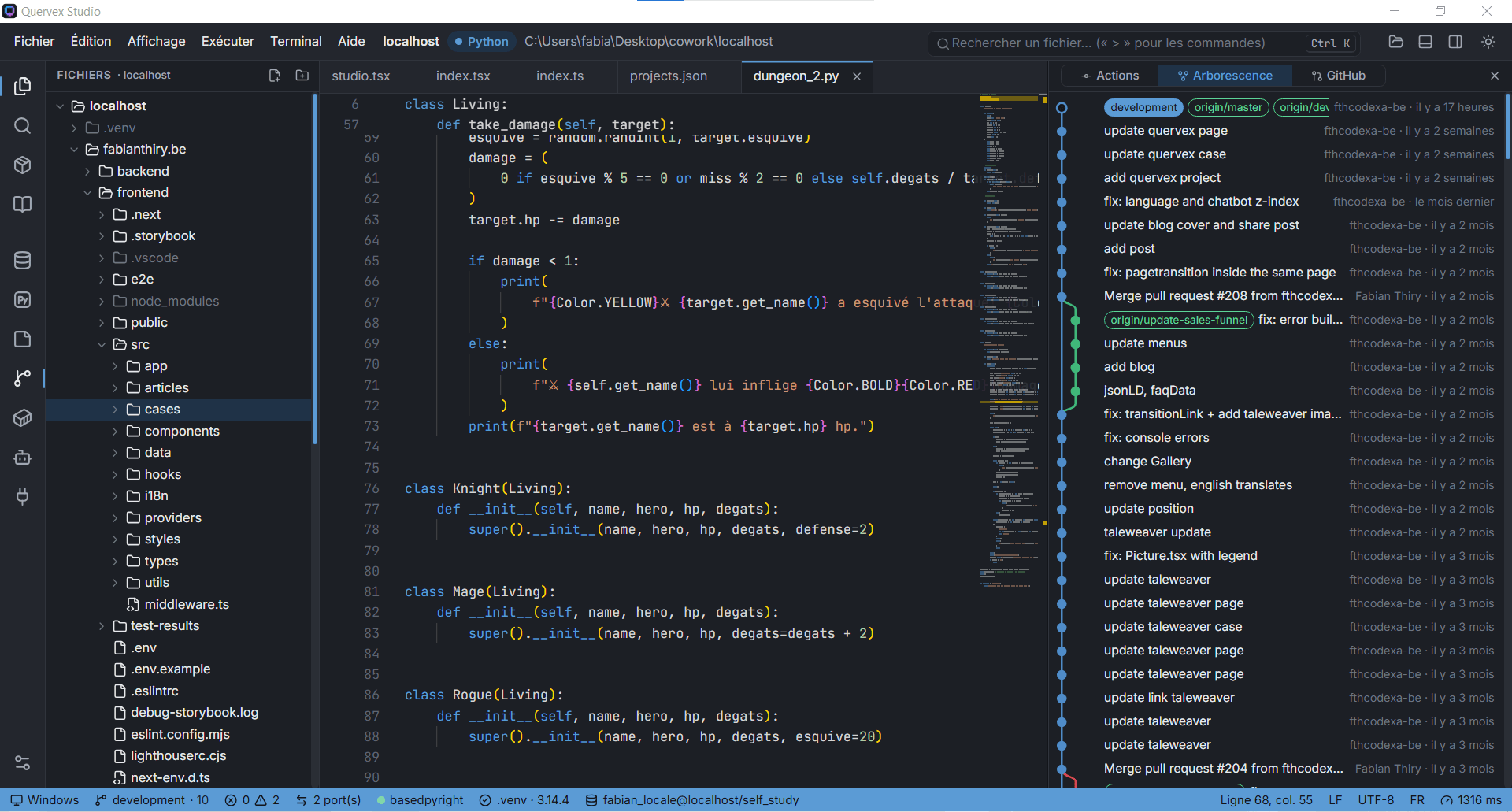Focus the Rechercher un fichier search field
This screenshot has width=1512, height=812.
1142,43
